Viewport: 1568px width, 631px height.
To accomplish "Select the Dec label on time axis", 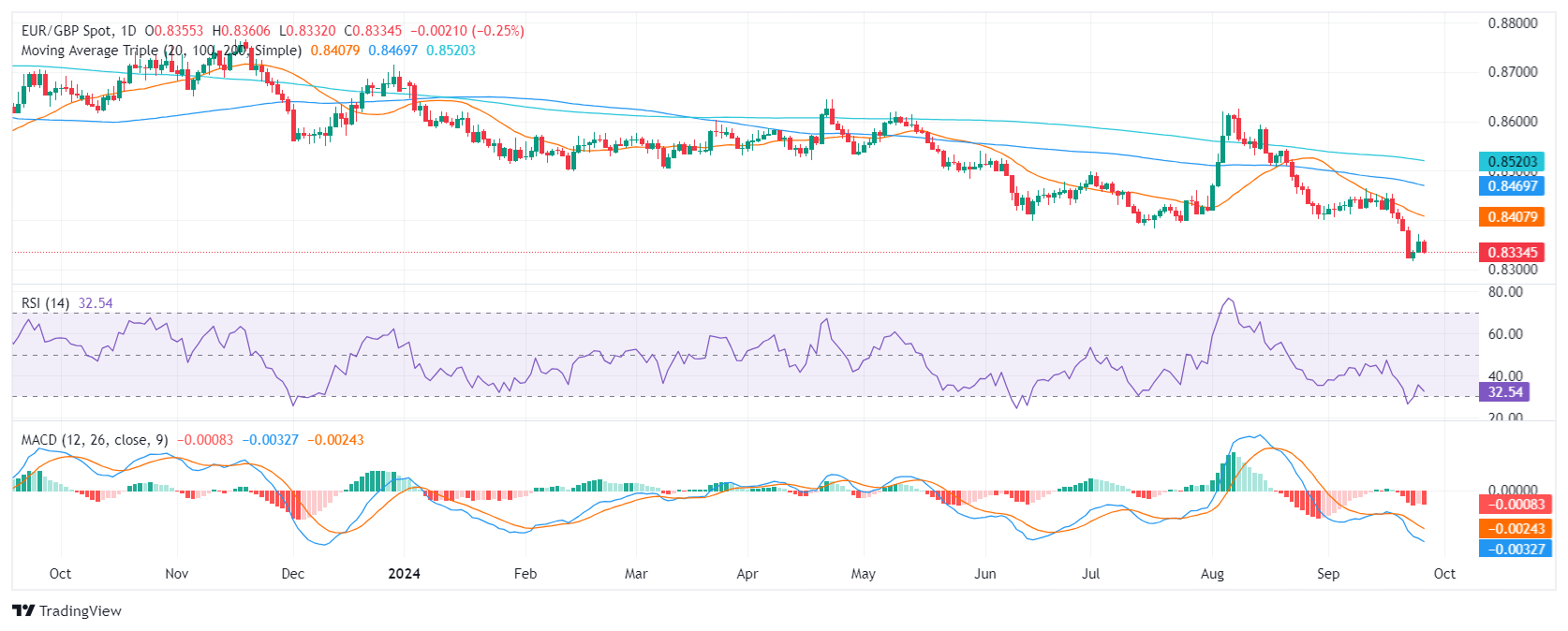I will click(x=293, y=574).
